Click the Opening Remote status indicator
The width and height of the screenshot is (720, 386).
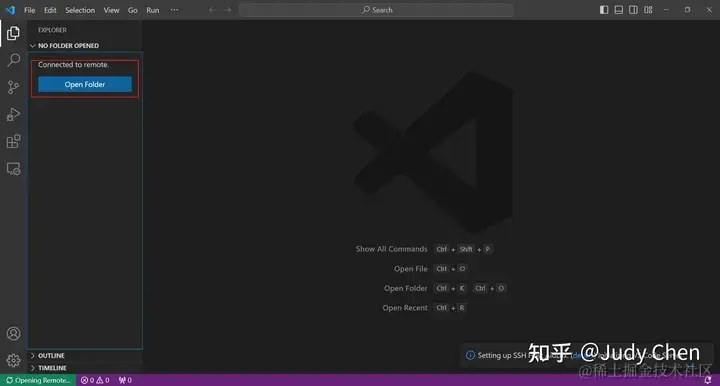(39, 380)
